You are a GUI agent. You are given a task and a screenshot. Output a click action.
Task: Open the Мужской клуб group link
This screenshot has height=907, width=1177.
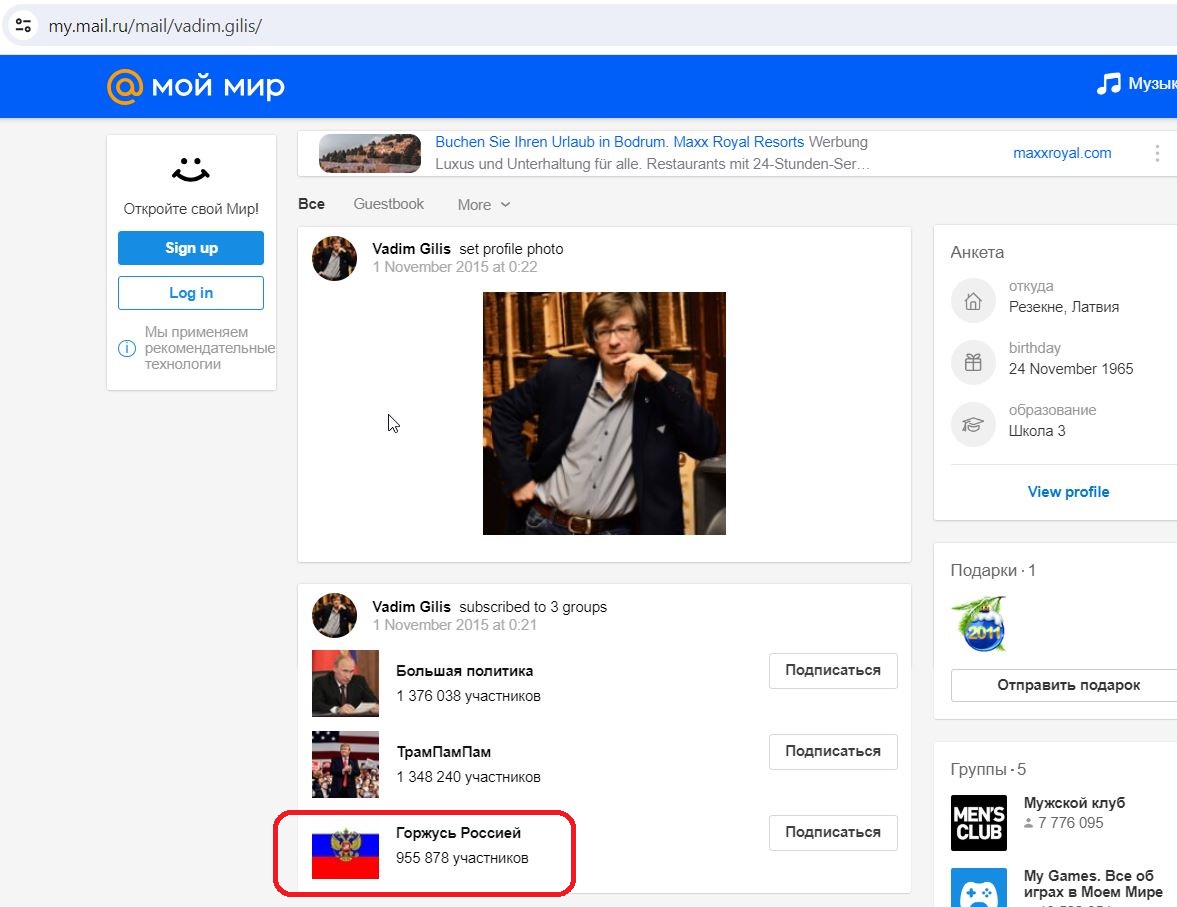click(1074, 803)
